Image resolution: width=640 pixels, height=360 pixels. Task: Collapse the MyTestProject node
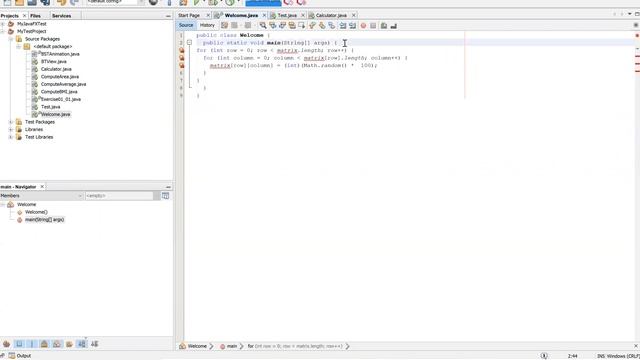pos(2,31)
